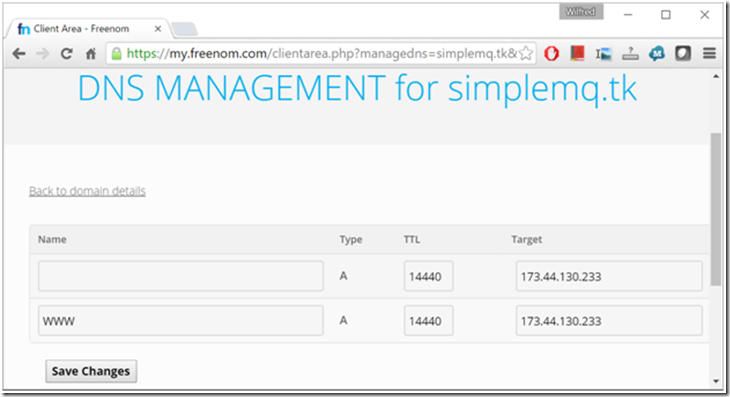Minimize the browser window
This screenshot has width=730, height=397.
(628, 15)
